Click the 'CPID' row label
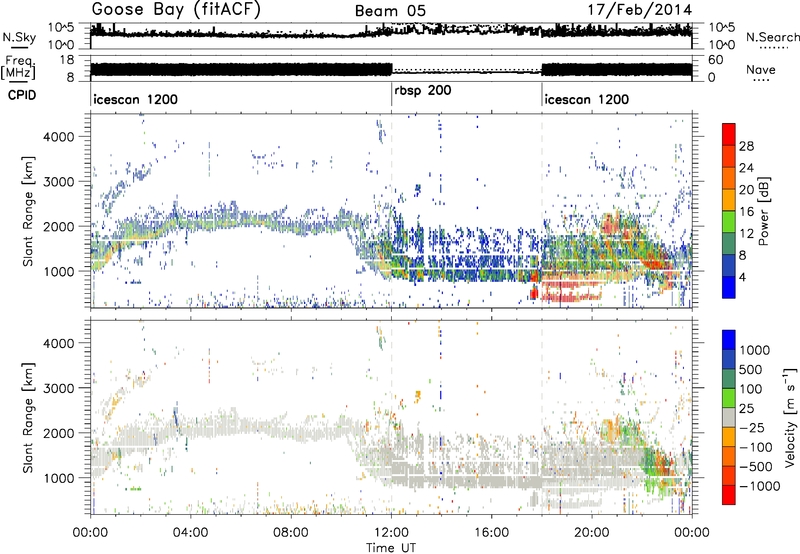Viewport: 800px width, 554px height. (22, 95)
